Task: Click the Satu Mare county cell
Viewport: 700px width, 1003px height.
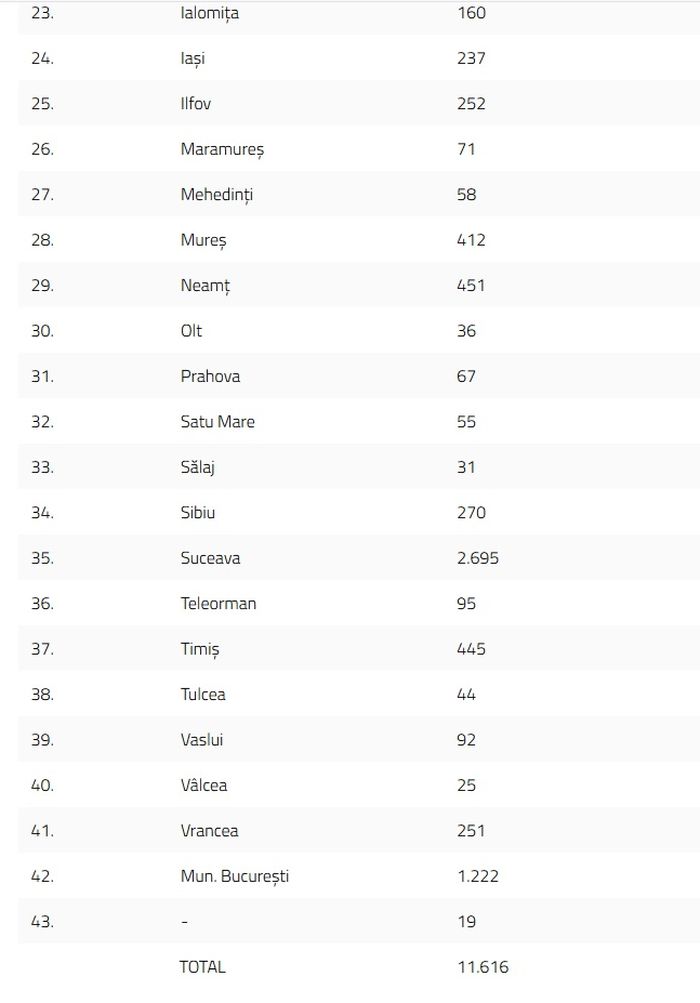Action: [218, 422]
